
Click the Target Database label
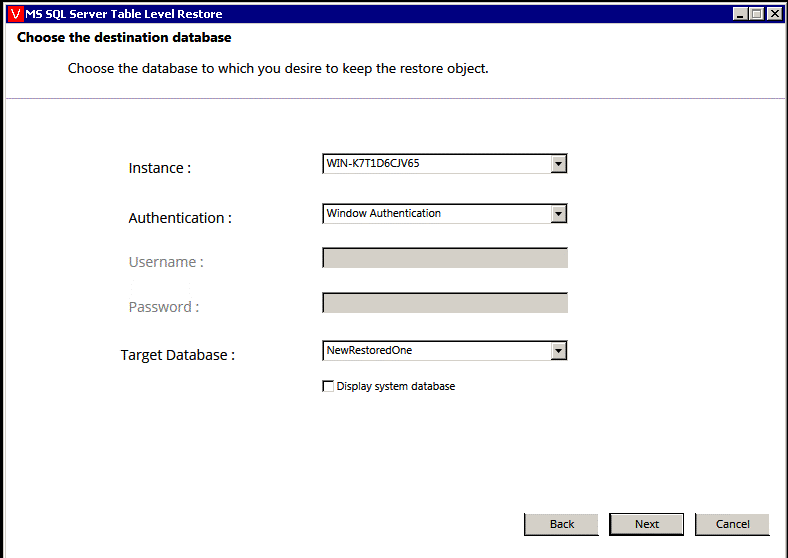point(177,355)
